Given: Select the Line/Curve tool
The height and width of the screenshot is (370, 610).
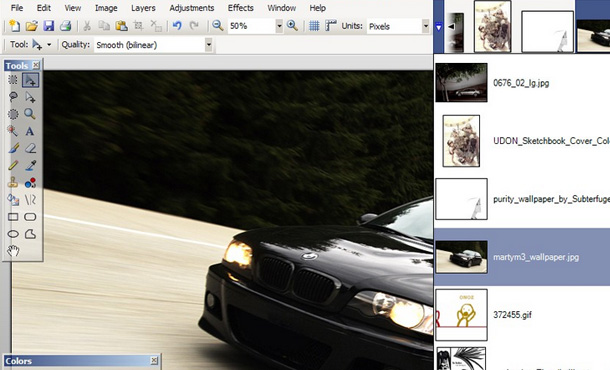Looking at the screenshot, I should pyautogui.click(x=30, y=200).
